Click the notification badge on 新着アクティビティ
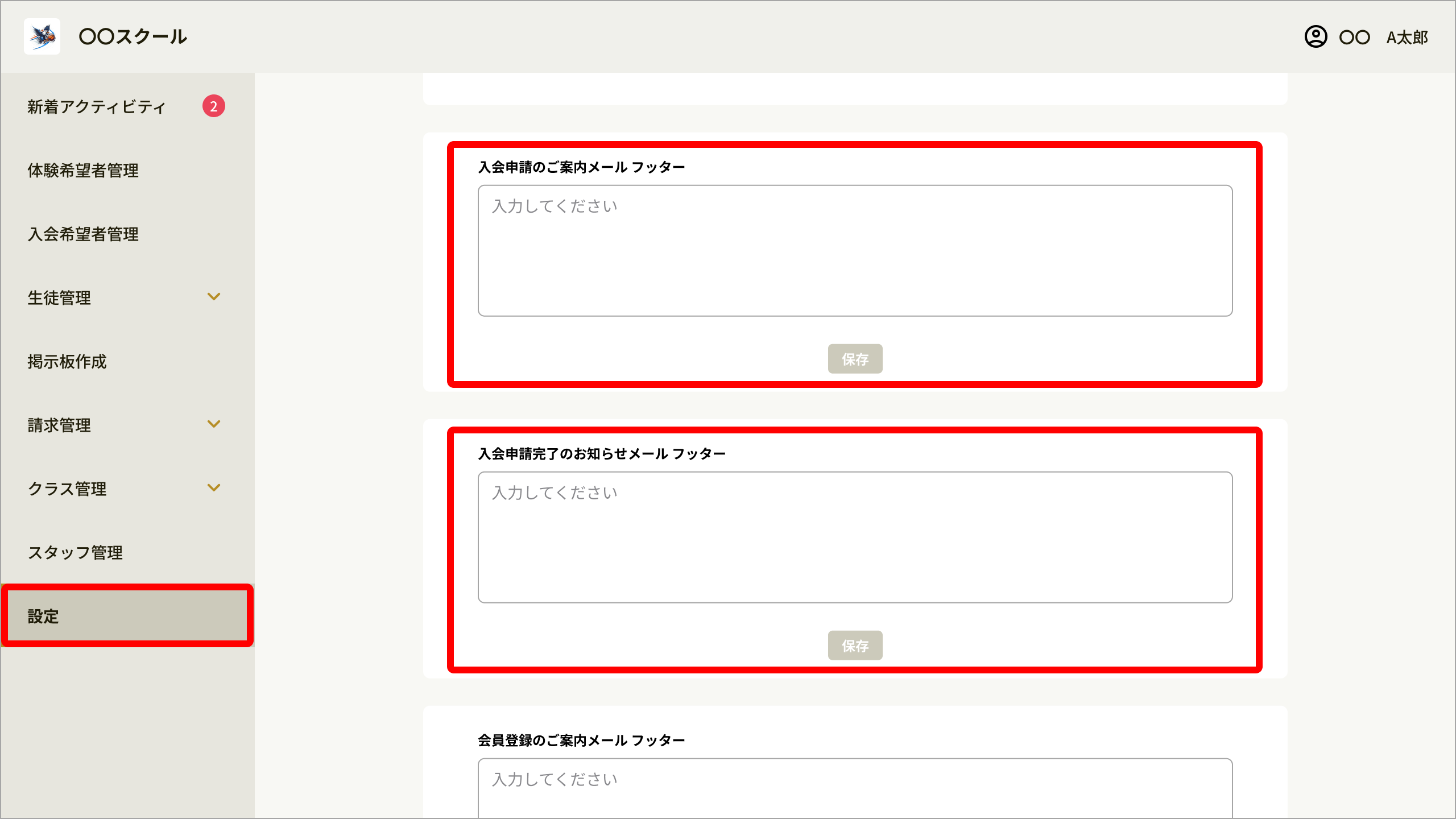Image resolution: width=1456 pixels, height=819 pixels. [214, 106]
